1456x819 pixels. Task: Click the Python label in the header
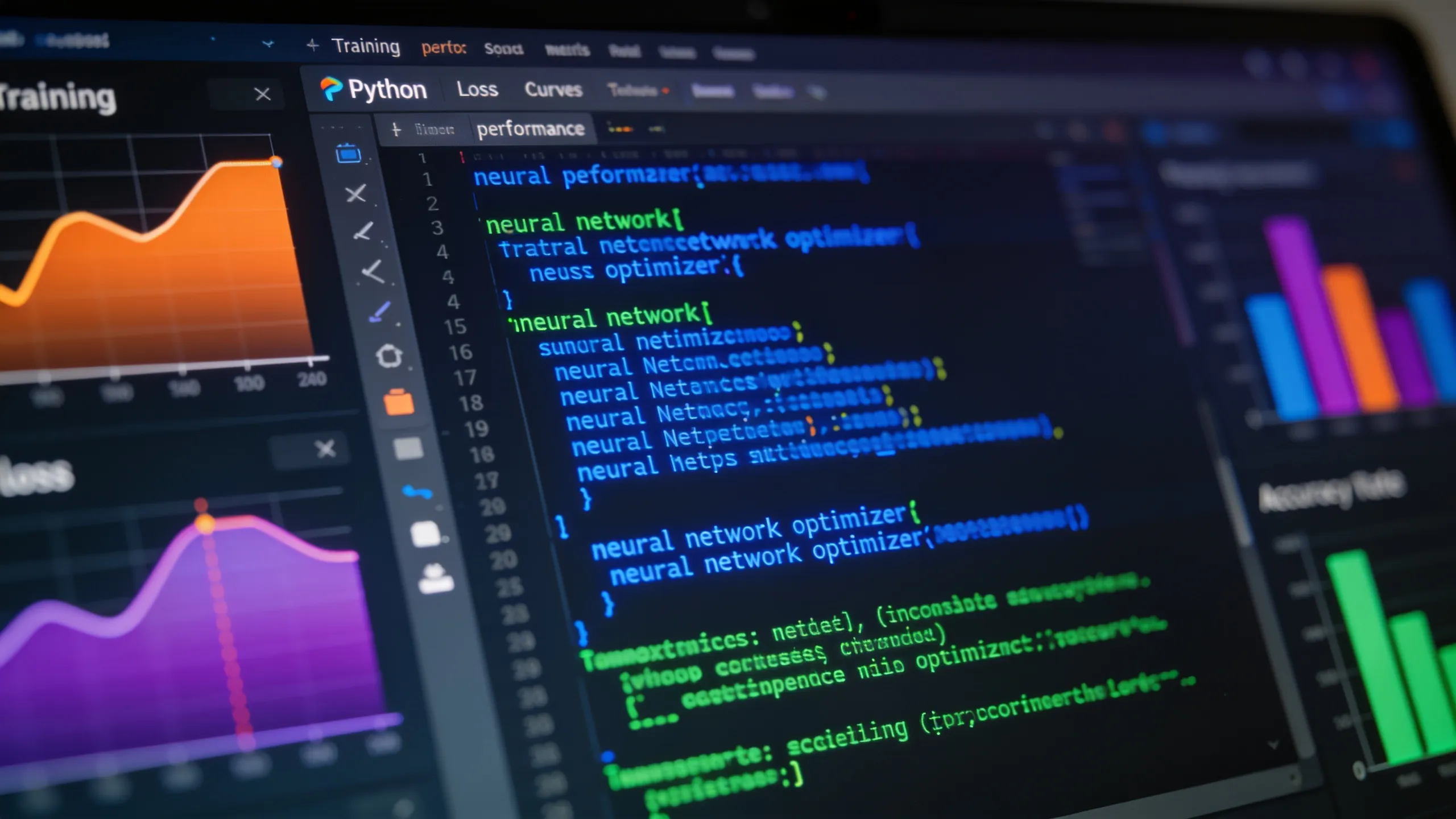[x=387, y=89]
